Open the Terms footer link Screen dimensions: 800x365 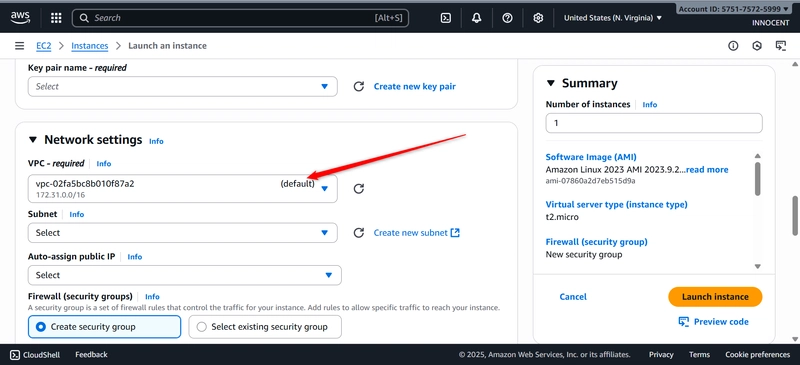[699, 354]
